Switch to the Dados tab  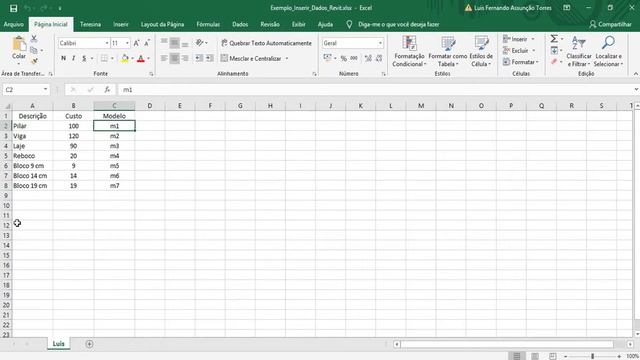(x=240, y=24)
